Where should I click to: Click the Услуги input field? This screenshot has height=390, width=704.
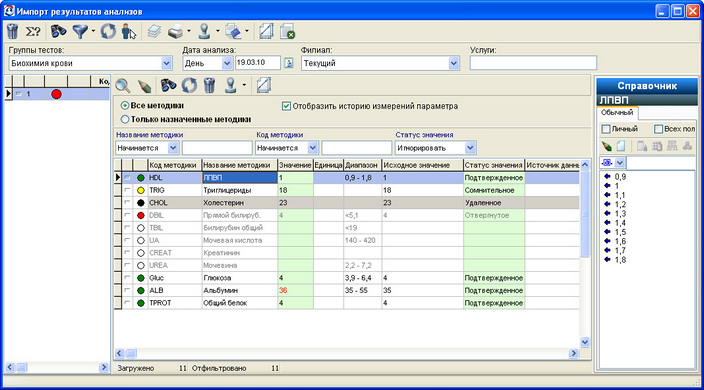pos(533,63)
